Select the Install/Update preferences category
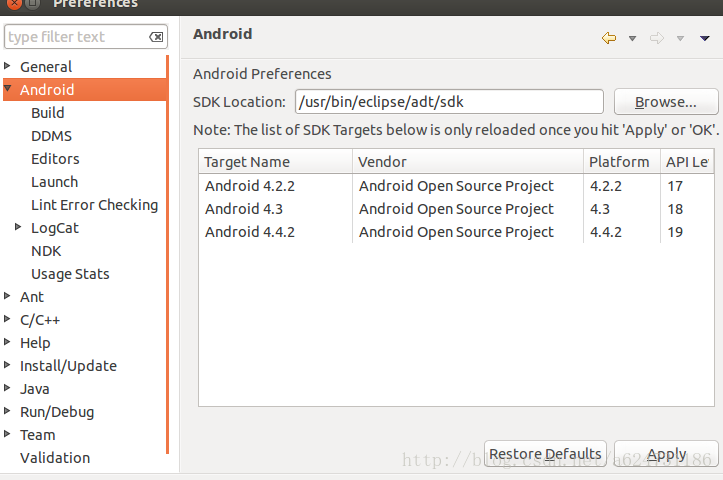723x480 pixels. point(68,367)
